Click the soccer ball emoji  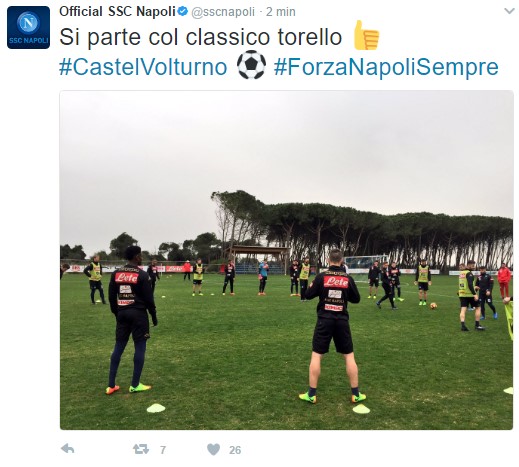pos(251,65)
